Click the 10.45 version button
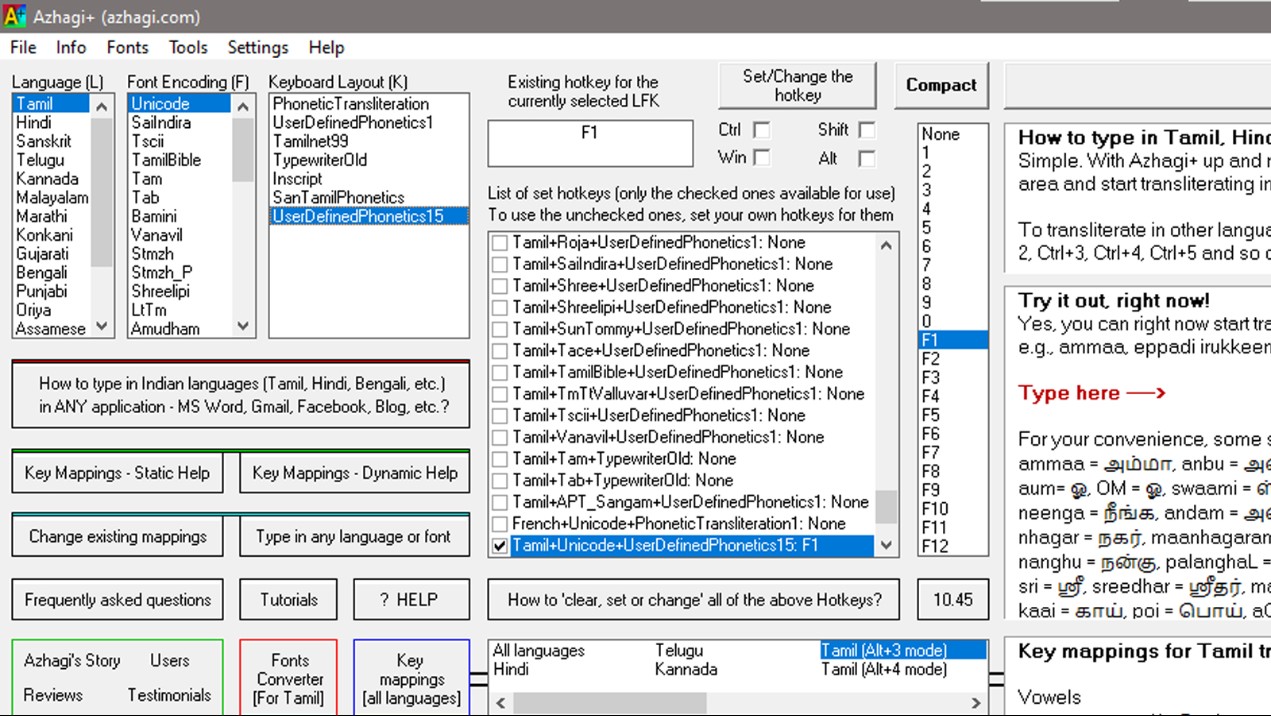1271x716 pixels. pos(953,600)
